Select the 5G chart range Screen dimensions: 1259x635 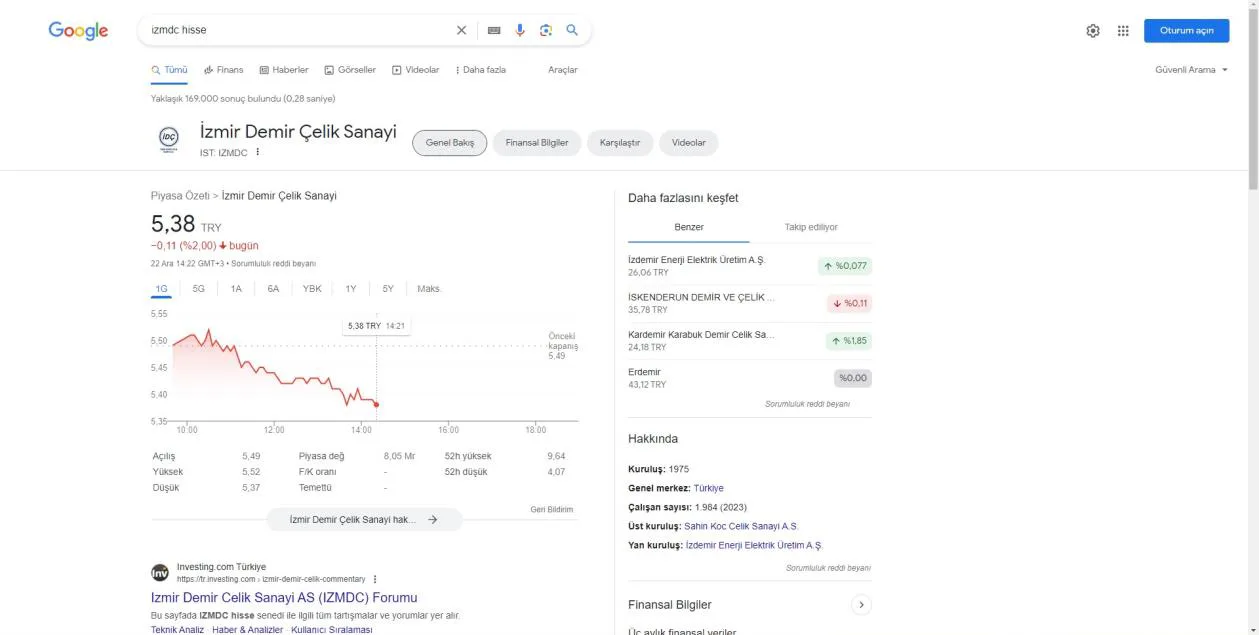199,289
